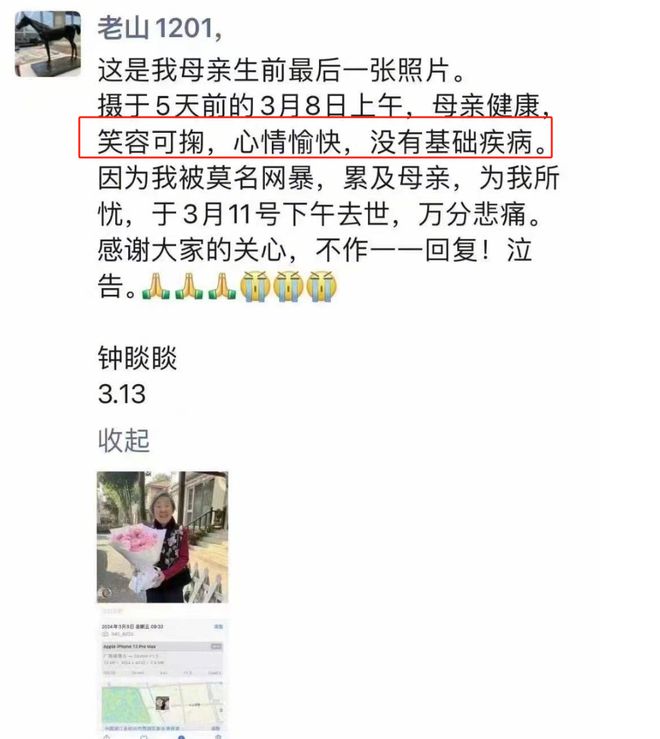Tap the blue location address below the map
This screenshot has width=660, height=739.
141,728
